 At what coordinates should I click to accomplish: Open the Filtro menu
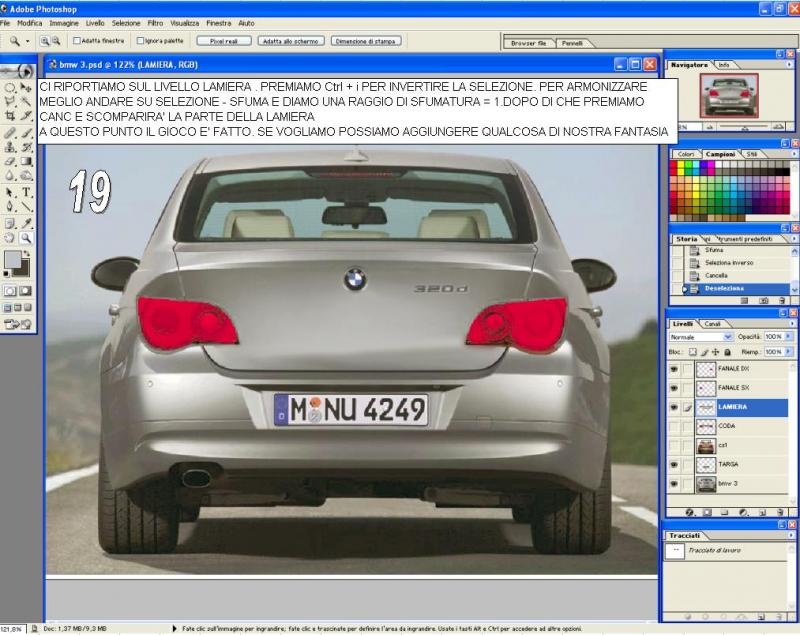(155, 23)
